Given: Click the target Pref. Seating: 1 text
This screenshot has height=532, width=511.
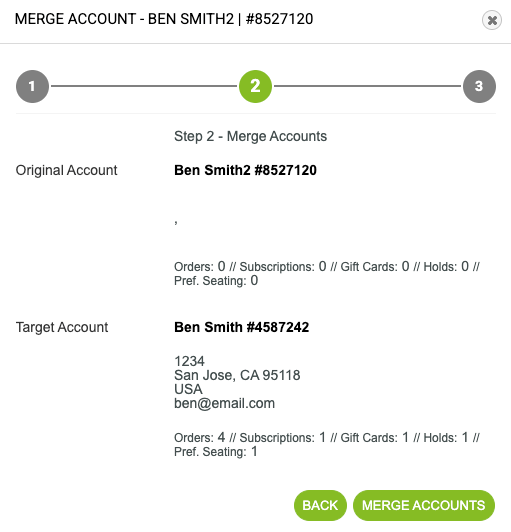Looking at the screenshot, I should [216, 452].
